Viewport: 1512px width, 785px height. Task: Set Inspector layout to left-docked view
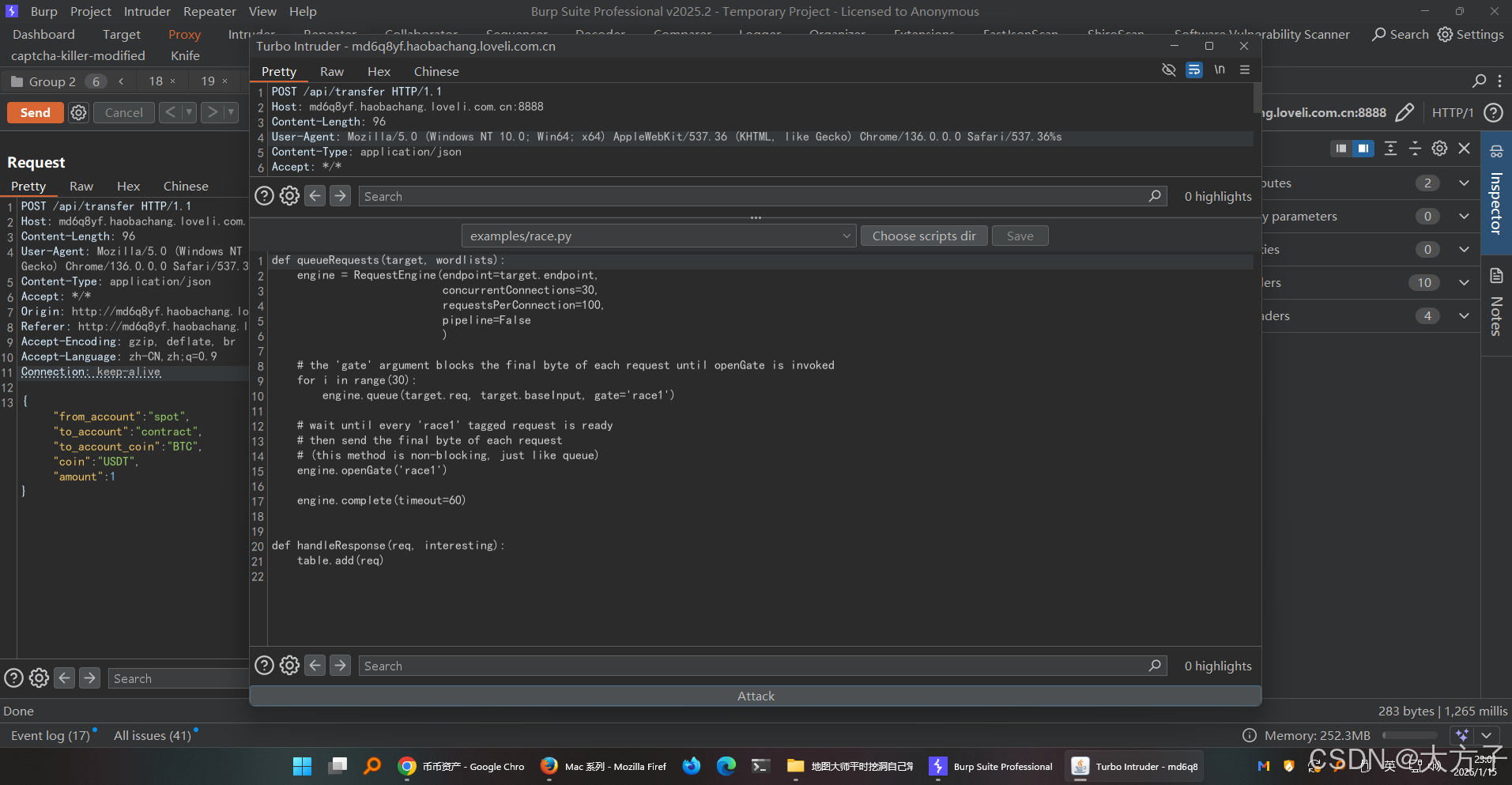pos(1340,148)
